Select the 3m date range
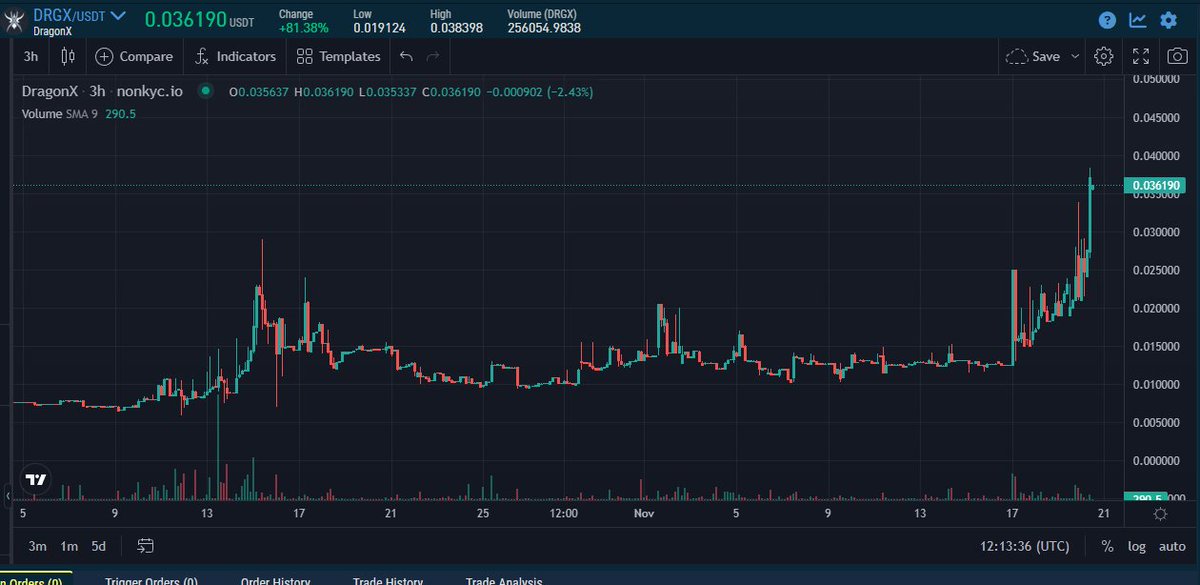 (38, 546)
